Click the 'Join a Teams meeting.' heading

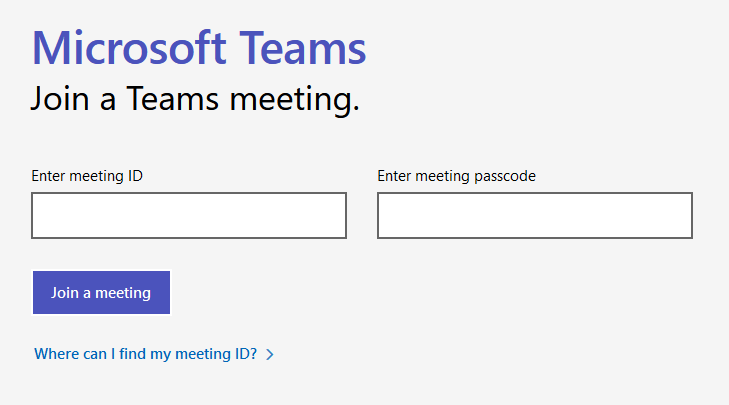tap(195, 99)
